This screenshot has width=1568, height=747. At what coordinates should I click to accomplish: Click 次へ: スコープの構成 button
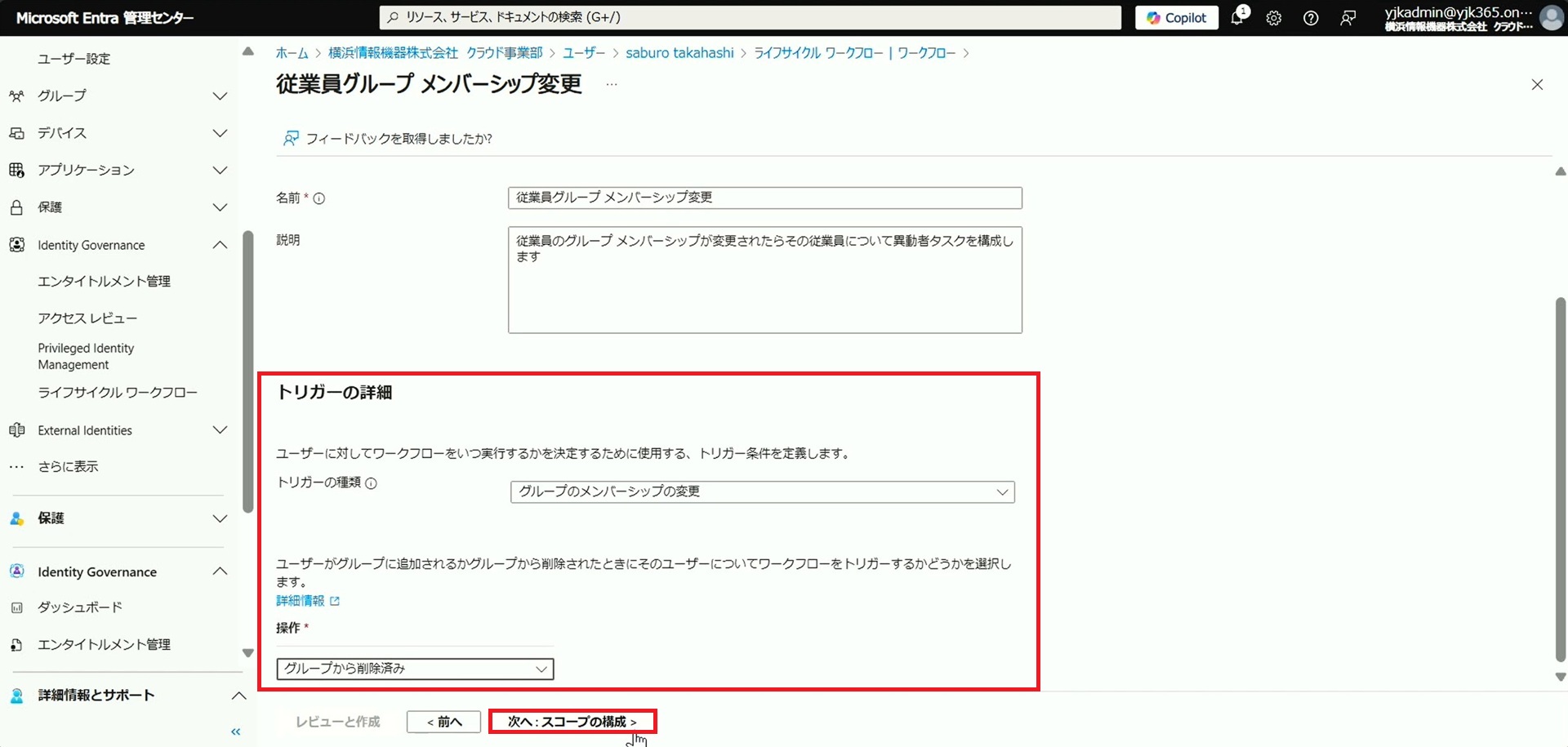click(x=572, y=722)
